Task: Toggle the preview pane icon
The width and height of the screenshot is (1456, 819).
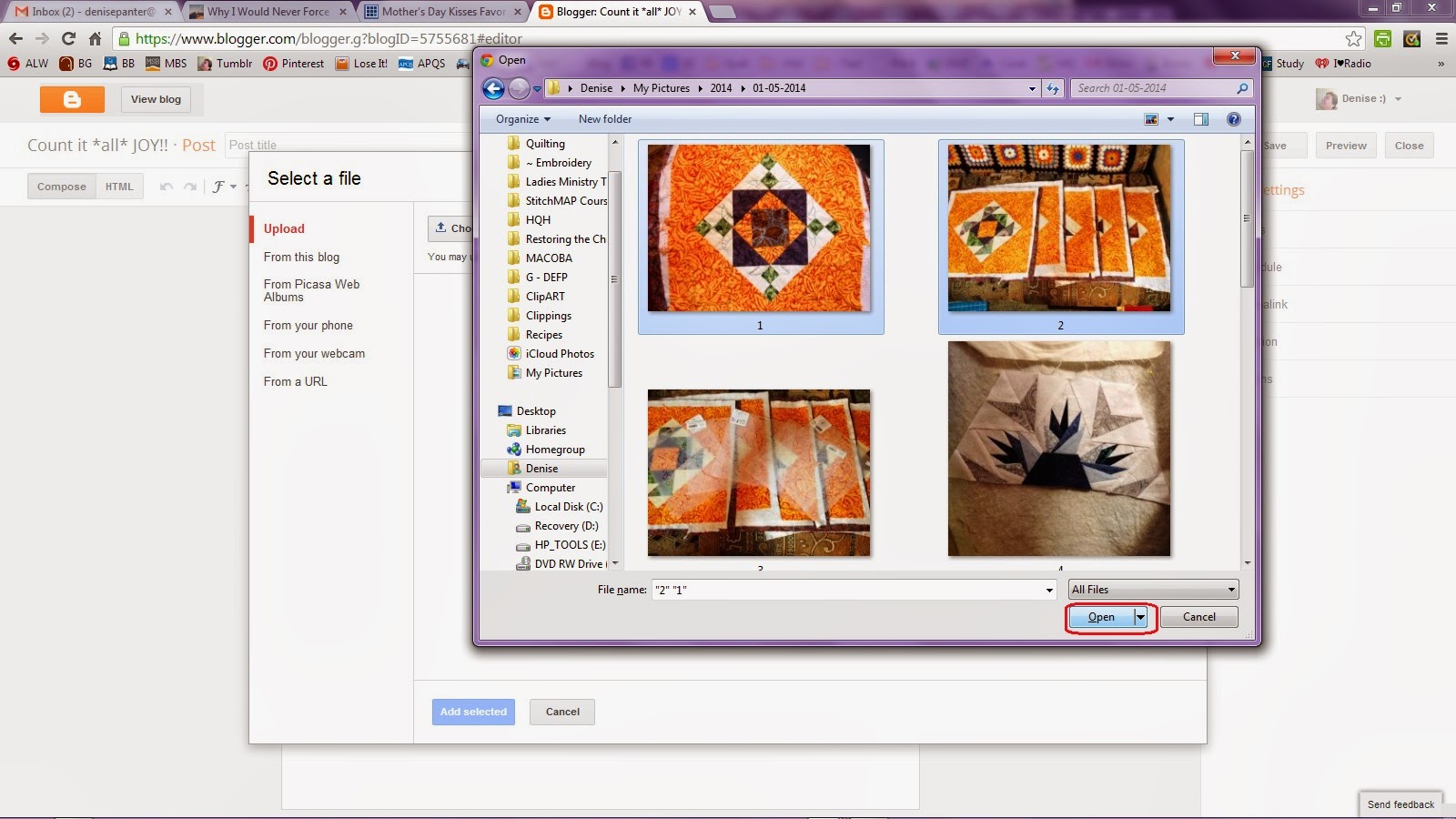Action: (x=1201, y=119)
